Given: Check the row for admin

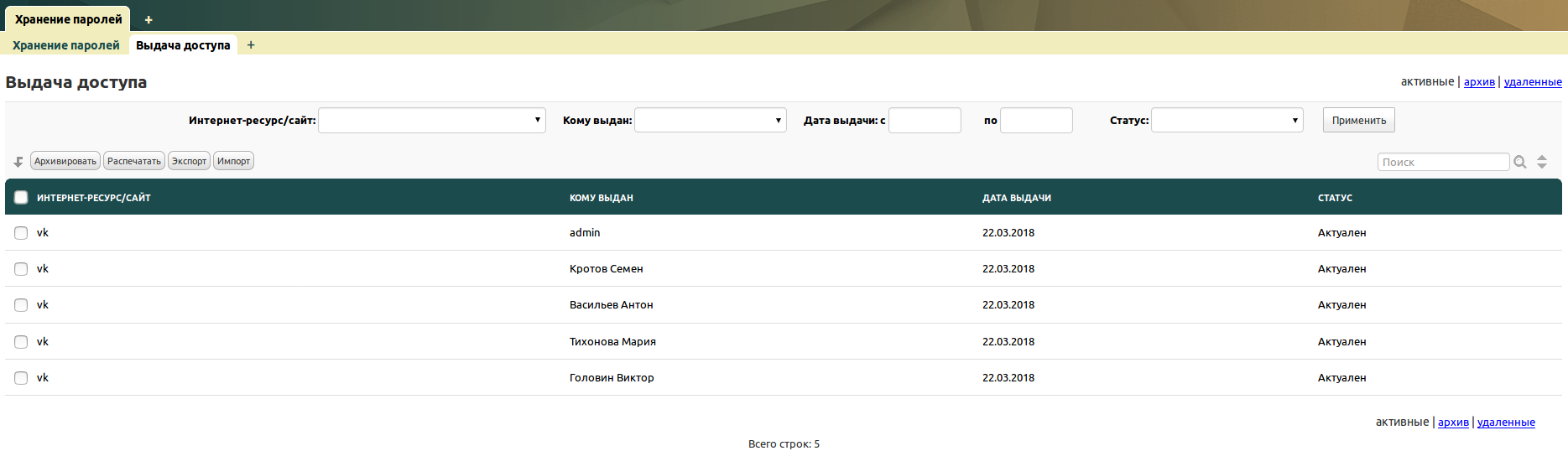Looking at the screenshot, I should tap(21, 233).
